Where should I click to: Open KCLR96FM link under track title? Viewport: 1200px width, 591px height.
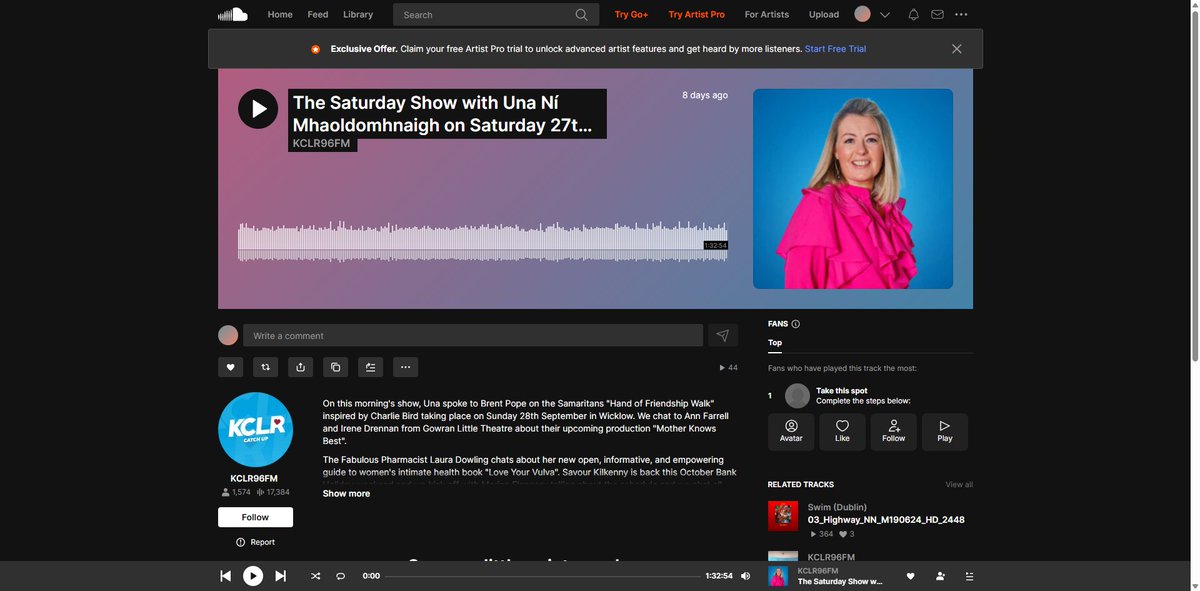coord(321,143)
